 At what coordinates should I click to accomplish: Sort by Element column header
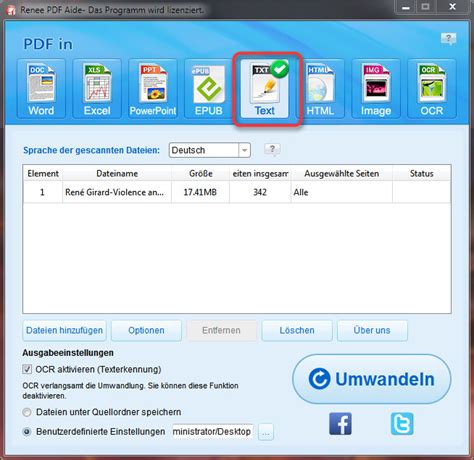click(43, 174)
